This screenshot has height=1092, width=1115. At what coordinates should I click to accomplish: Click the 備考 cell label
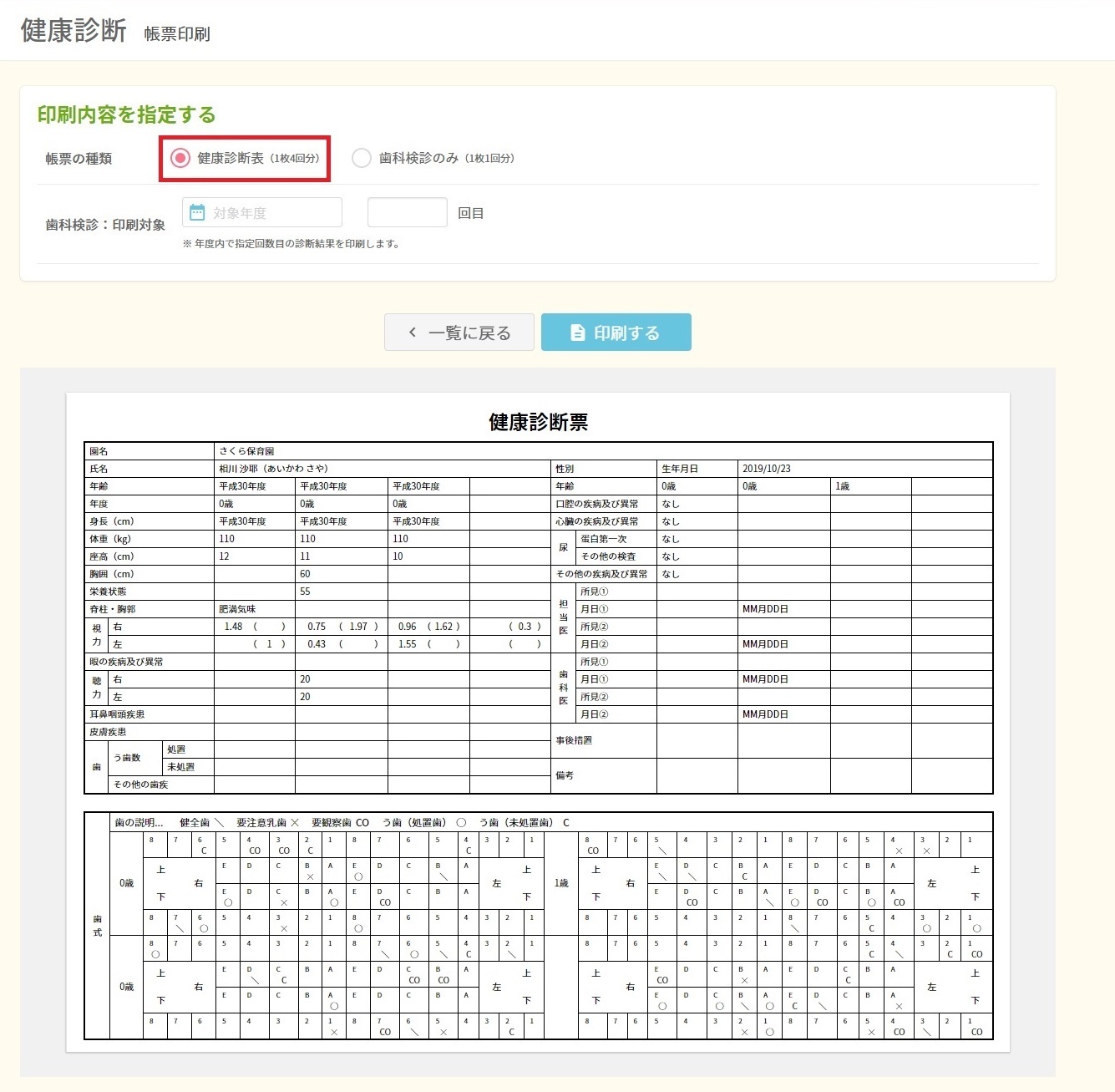point(565,775)
